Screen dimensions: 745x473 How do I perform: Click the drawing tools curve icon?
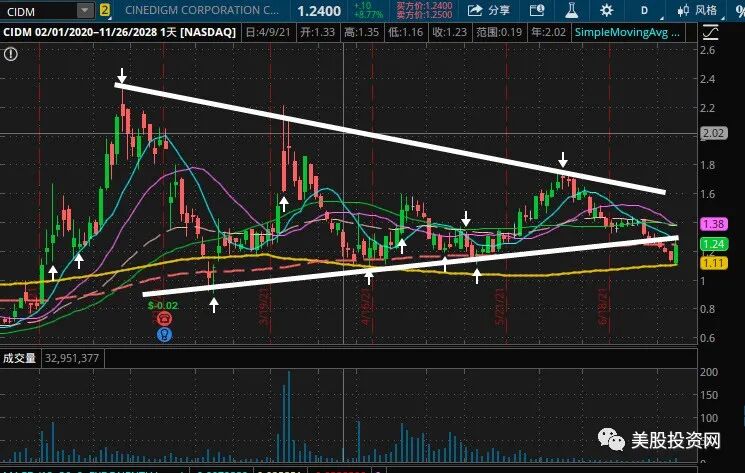click(710, 32)
